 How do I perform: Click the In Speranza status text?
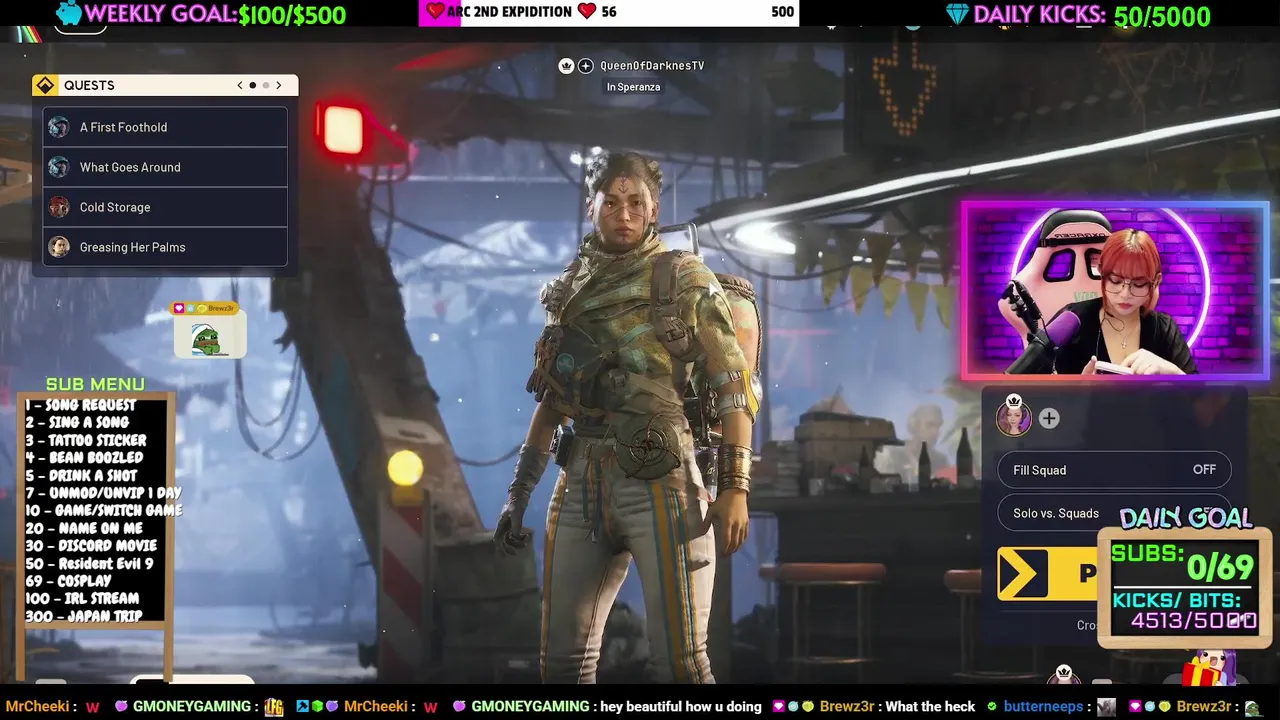[633, 87]
